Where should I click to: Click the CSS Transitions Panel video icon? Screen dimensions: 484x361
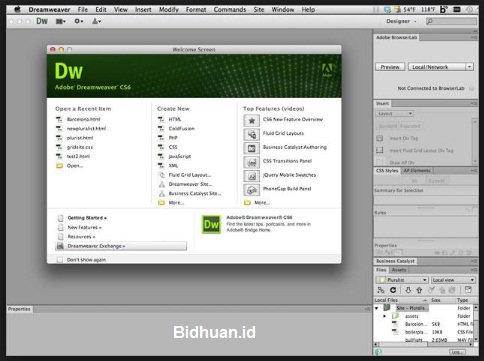point(252,162)
